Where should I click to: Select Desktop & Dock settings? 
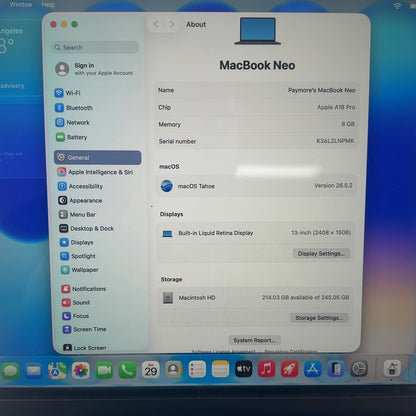pyautogui.click(x=87, y=228)
